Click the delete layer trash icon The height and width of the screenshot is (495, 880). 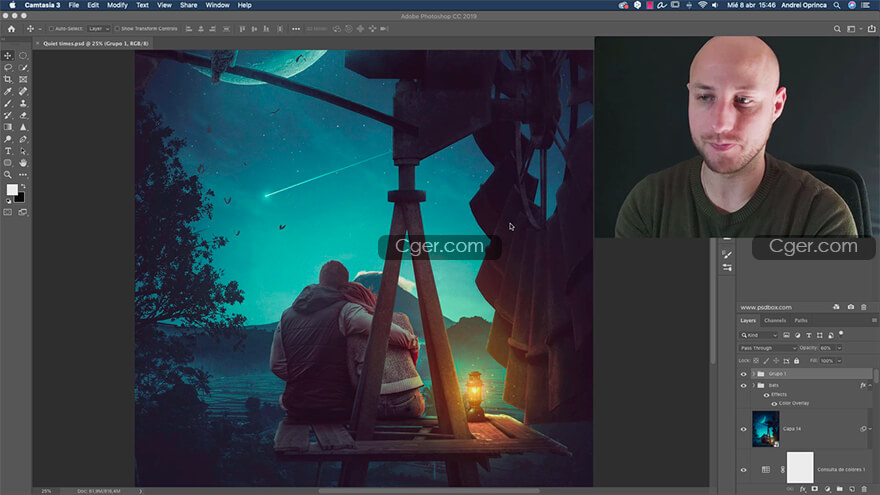click(x=864, y=489)
